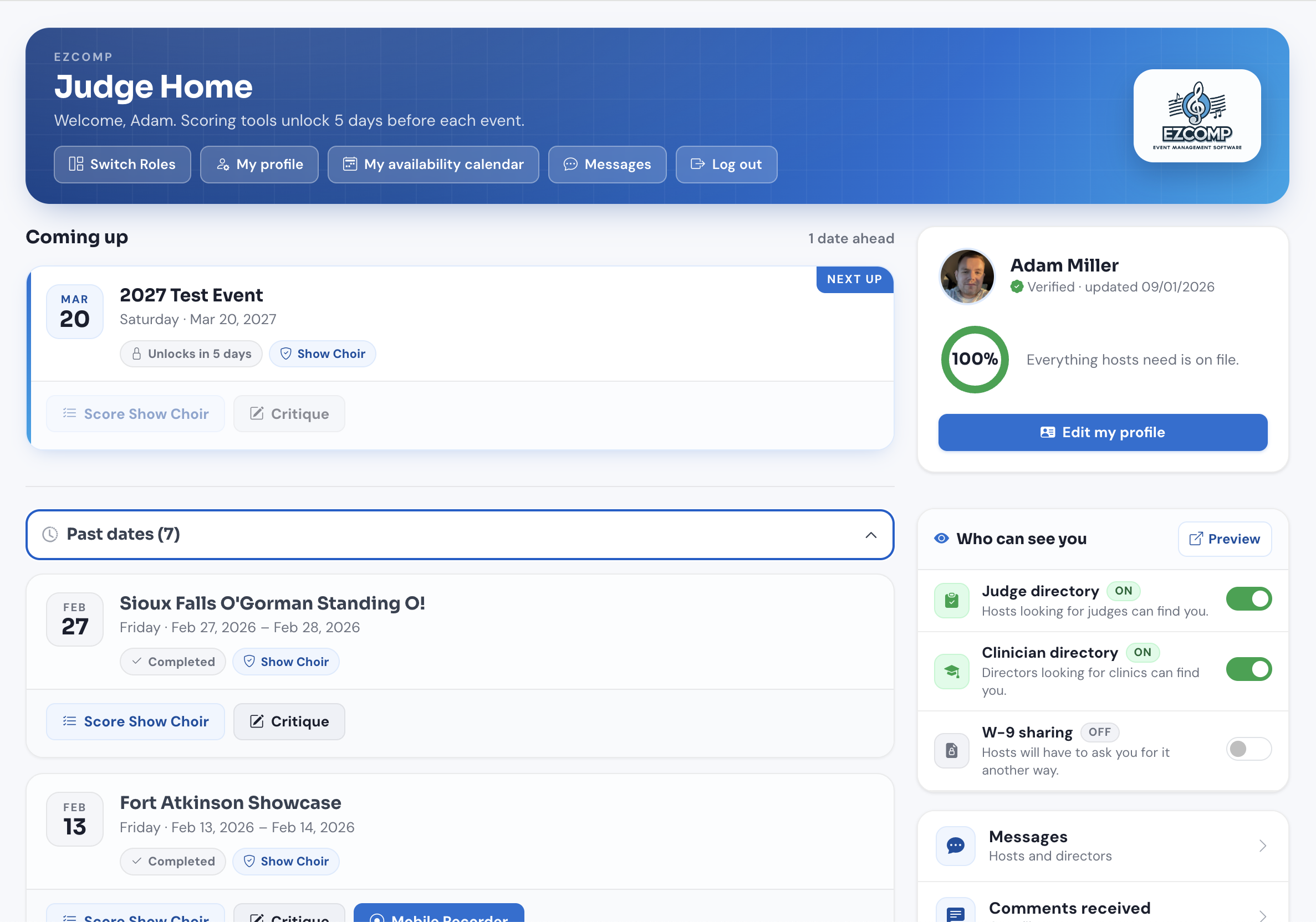This screenshot has width=1316, height=922.
Task: Click the 100% profile completion ring
Action: pyautogui.click(x=975, y=359)
